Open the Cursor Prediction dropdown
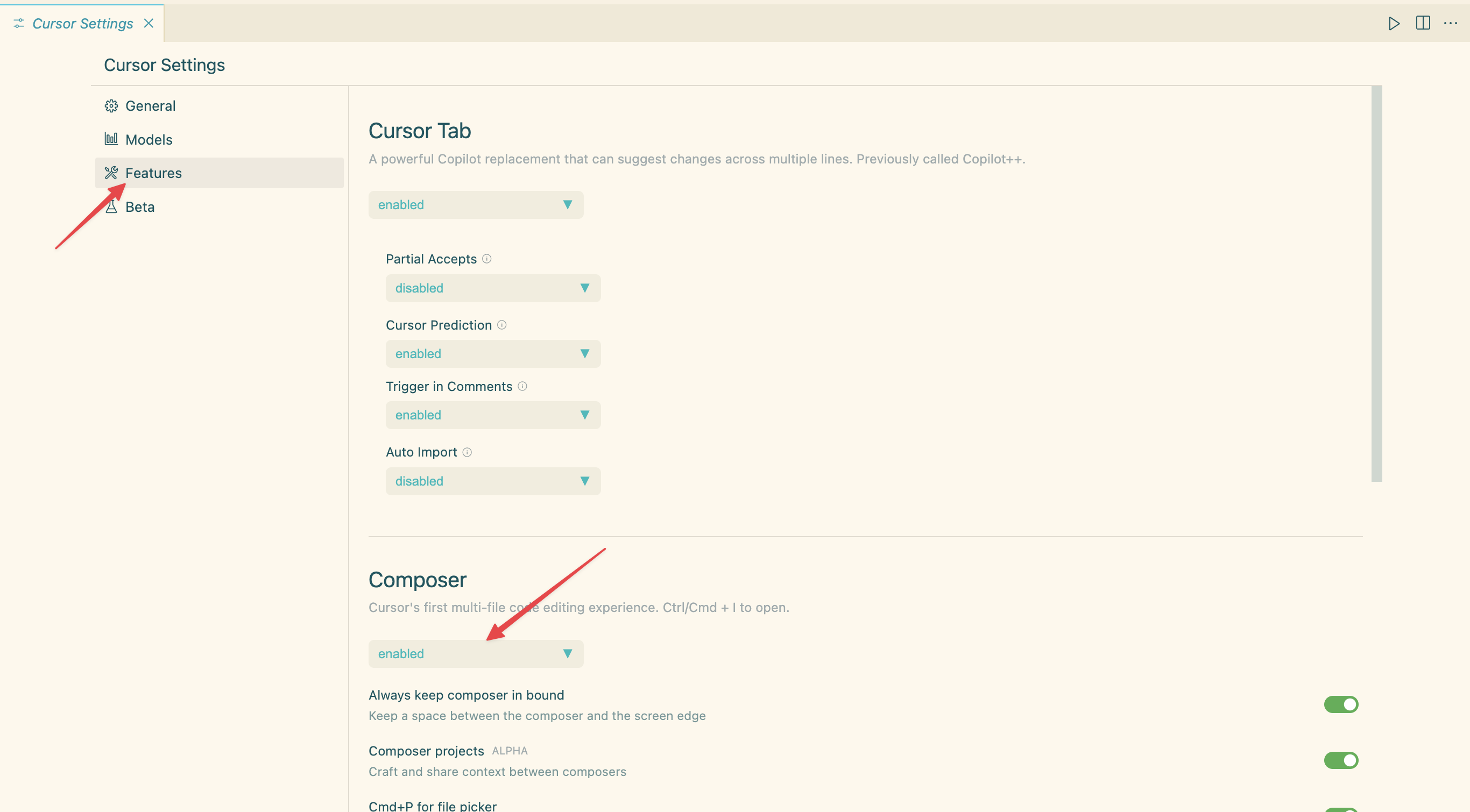 (x=493, y=353)
